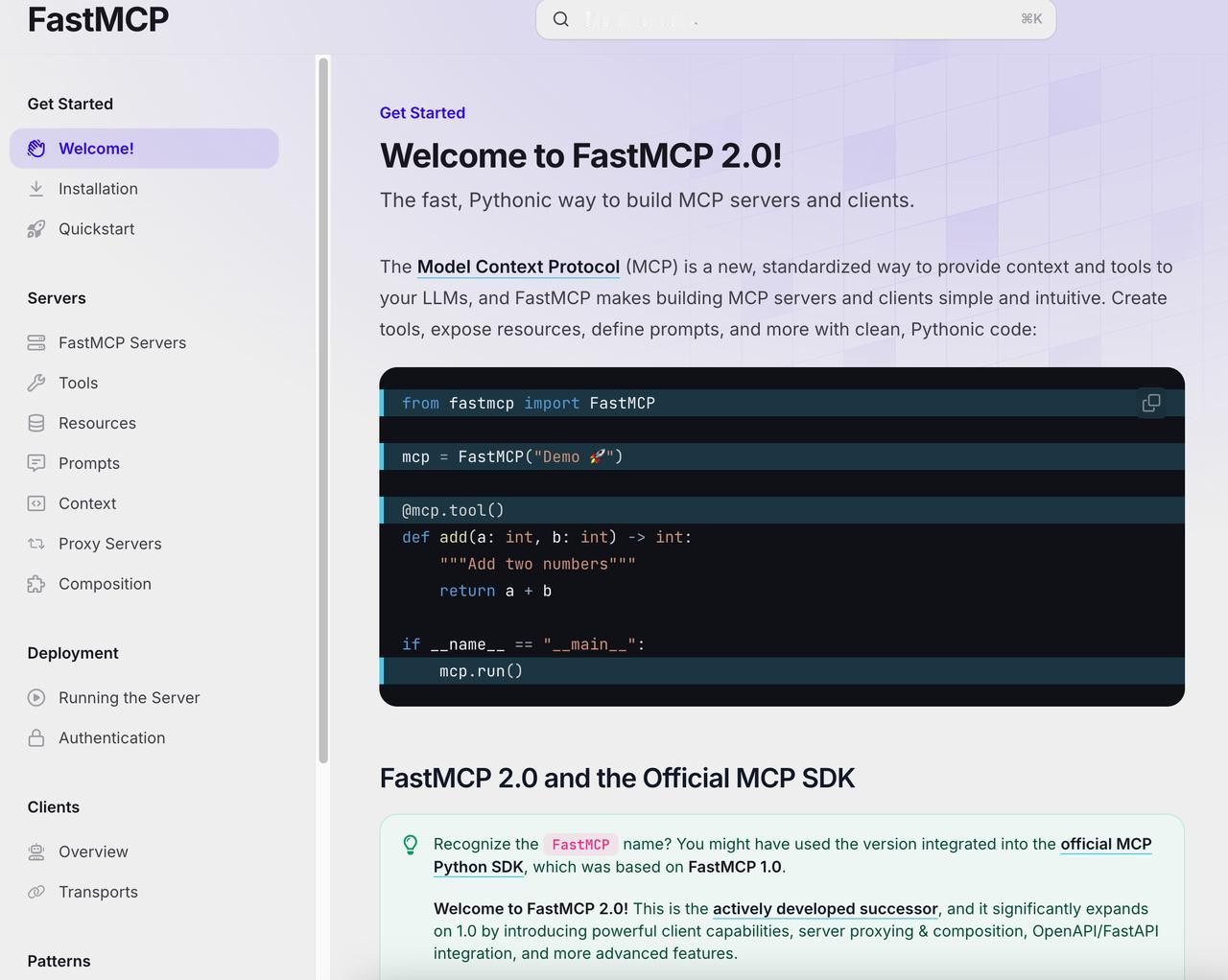
Task: Click the wrench icon beside Tools
Action: [x=36, y=383]
